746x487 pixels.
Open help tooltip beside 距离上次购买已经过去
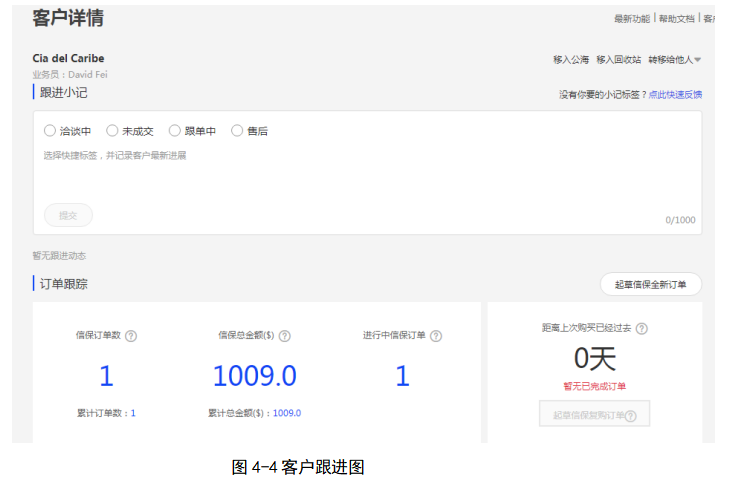(642, 328)
